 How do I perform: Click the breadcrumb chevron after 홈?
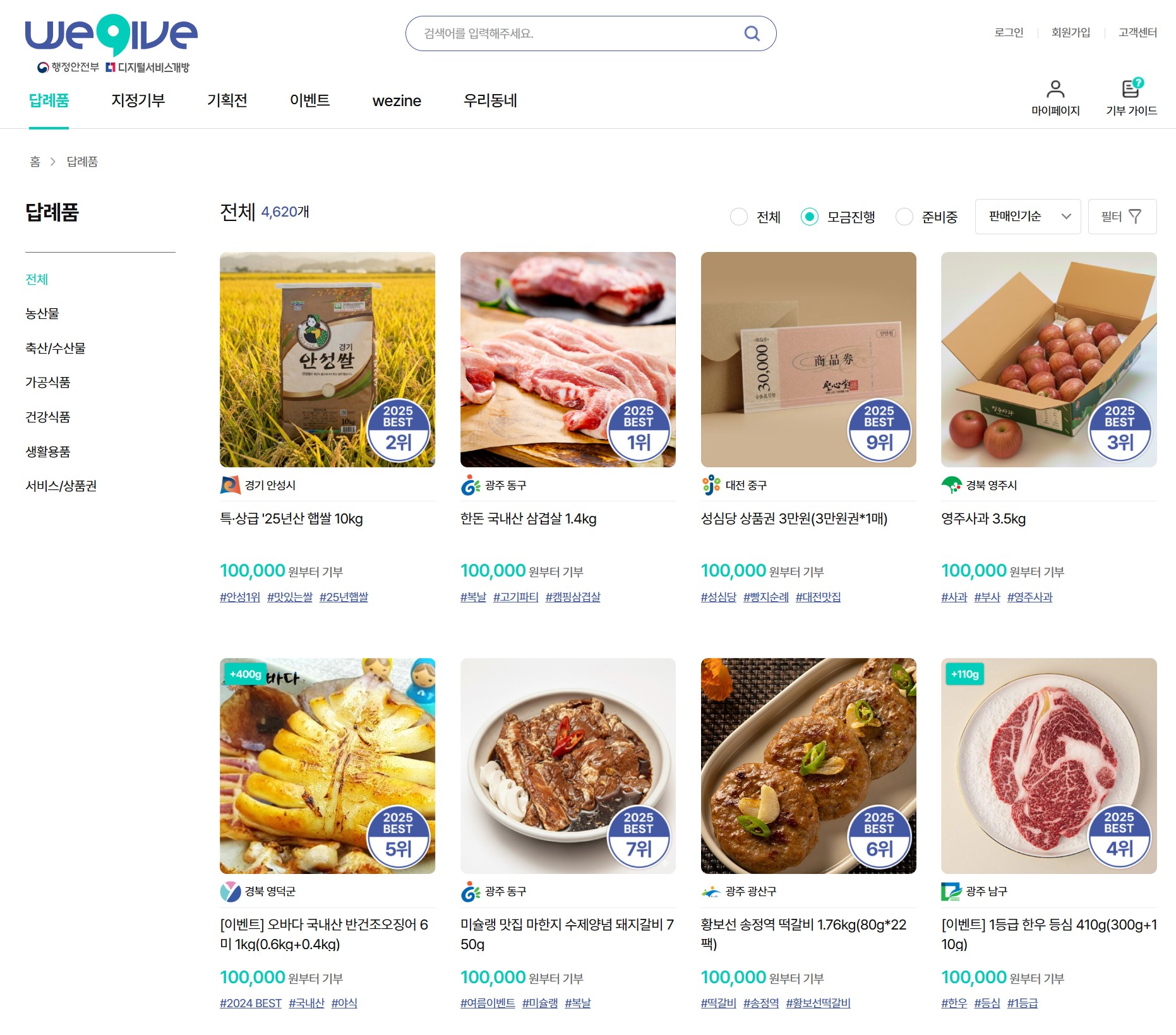coord(53,162)
